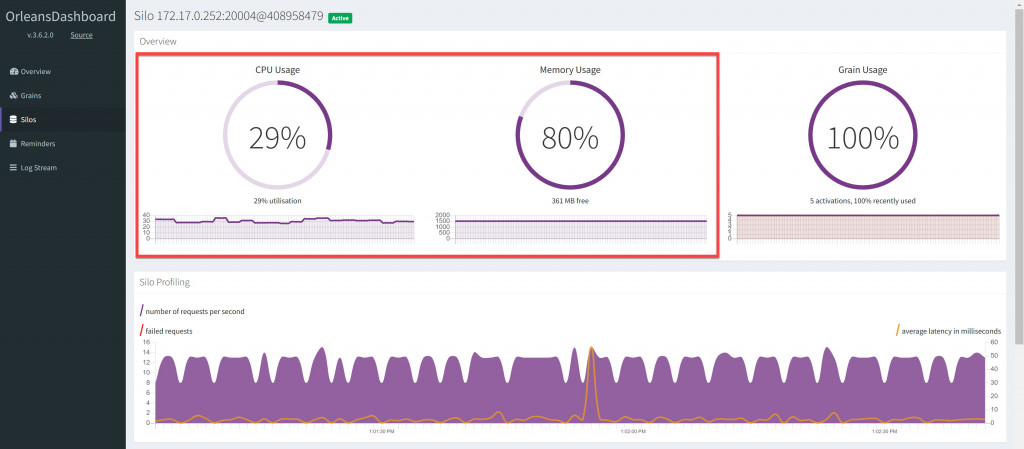The height and width of the screenshot is (449, 1024).
Task: Click the page vertical scrollbar
Action: [1019, 176]
